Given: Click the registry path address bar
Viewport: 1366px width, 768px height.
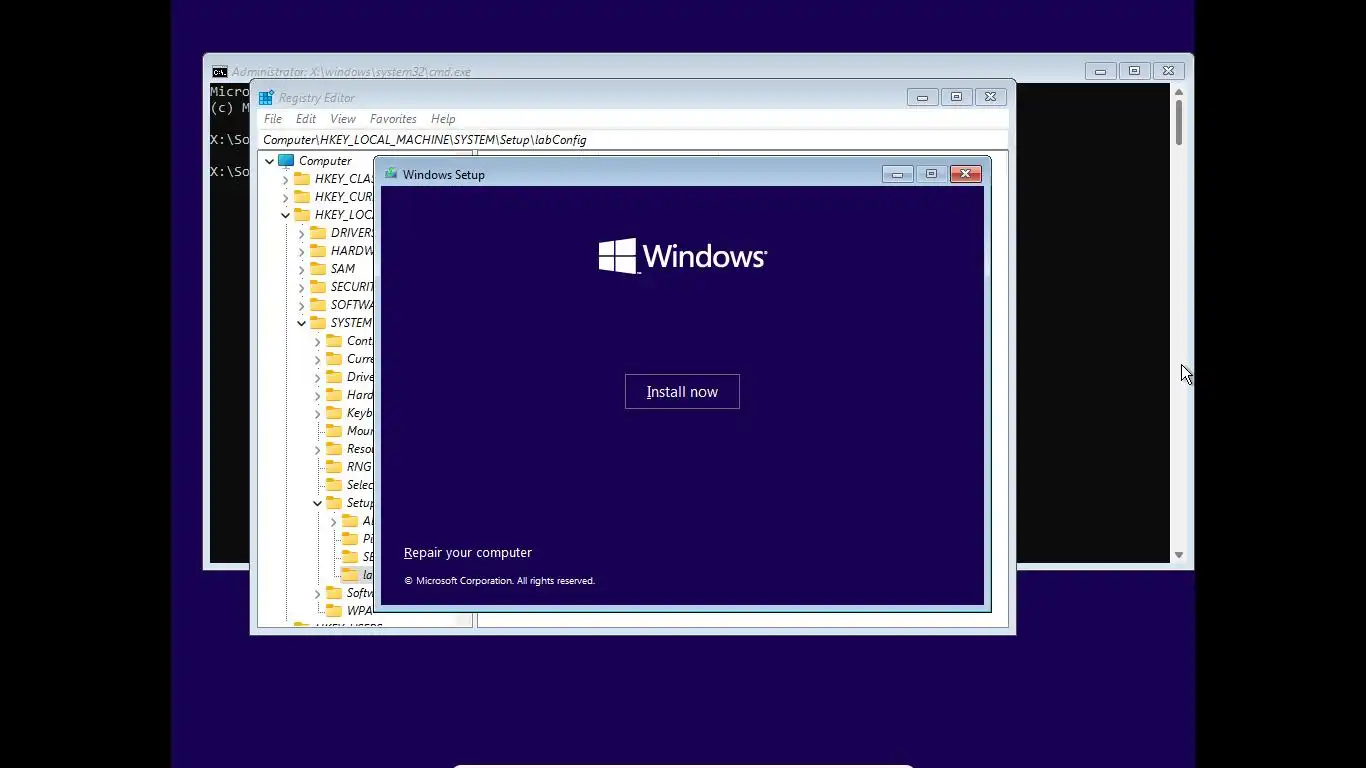Looking at the screenshot, I should (634, 140).
